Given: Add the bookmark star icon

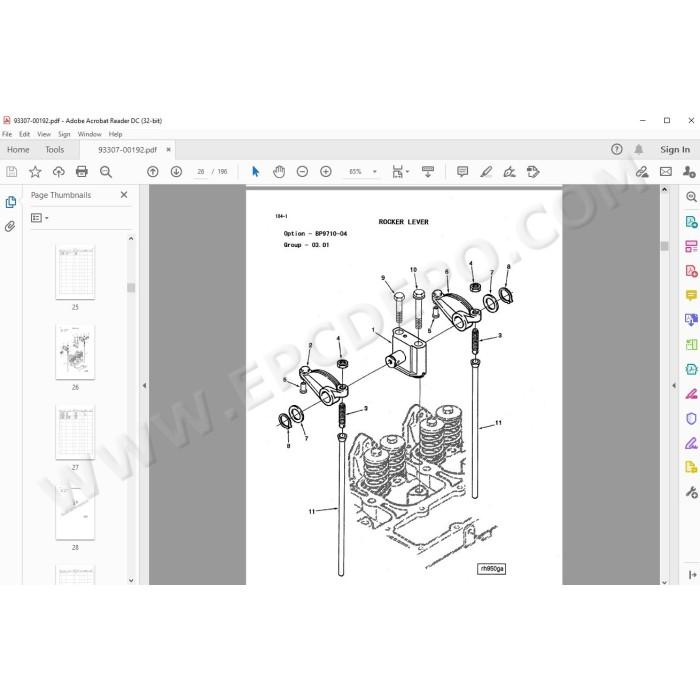Looking at the screenshot, I should pos(35,171).
